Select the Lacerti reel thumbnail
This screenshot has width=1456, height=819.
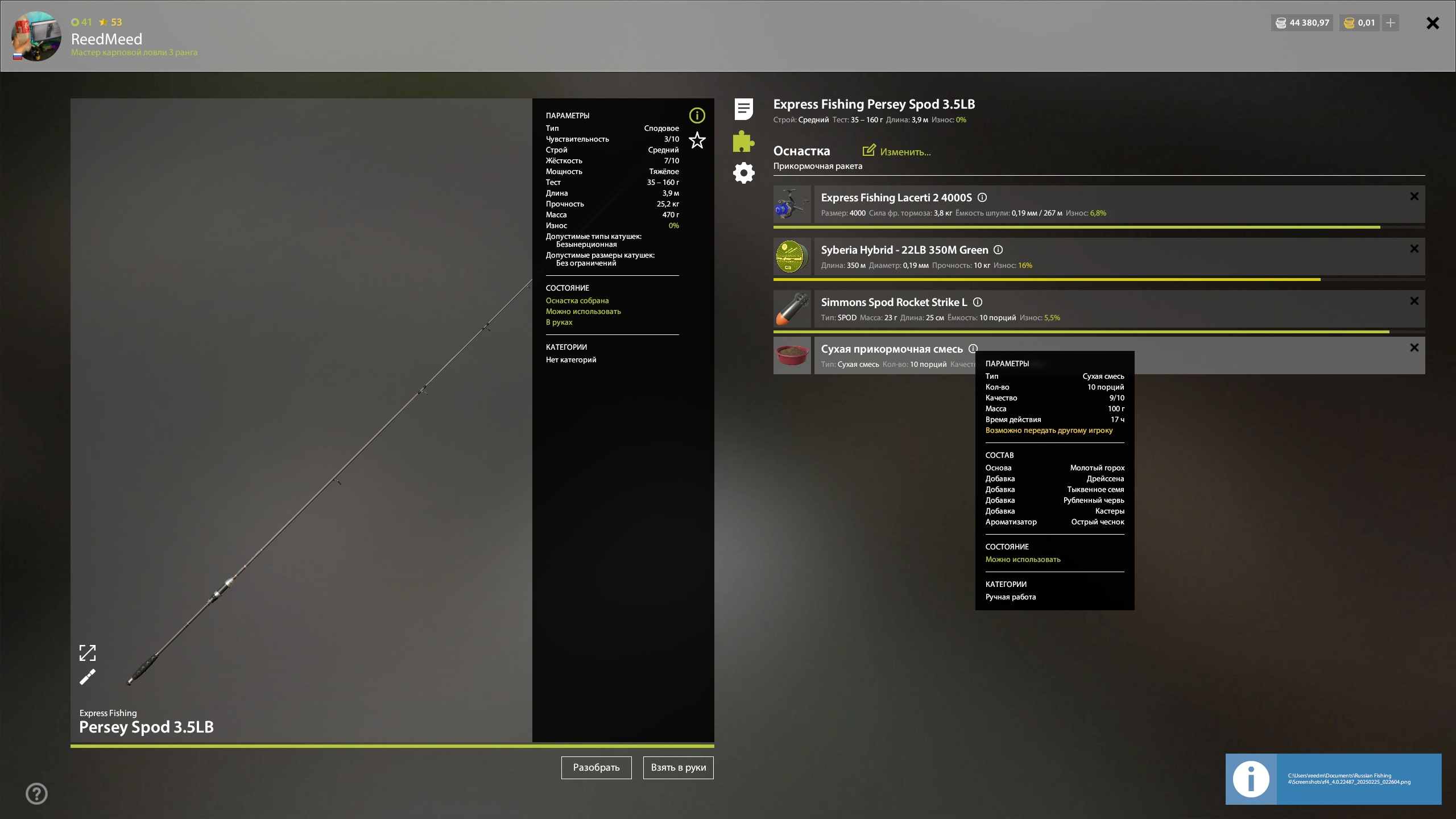(x=792, y=204)
